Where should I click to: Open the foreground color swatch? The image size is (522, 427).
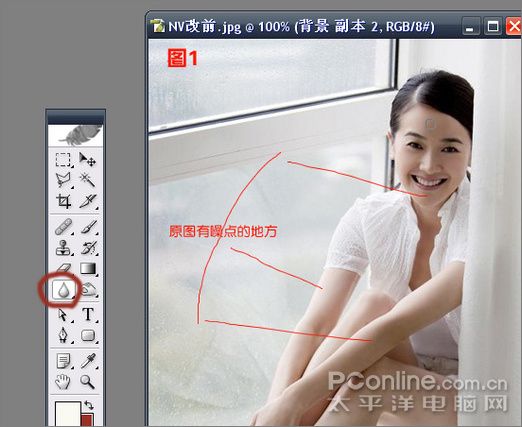[68, 413]
